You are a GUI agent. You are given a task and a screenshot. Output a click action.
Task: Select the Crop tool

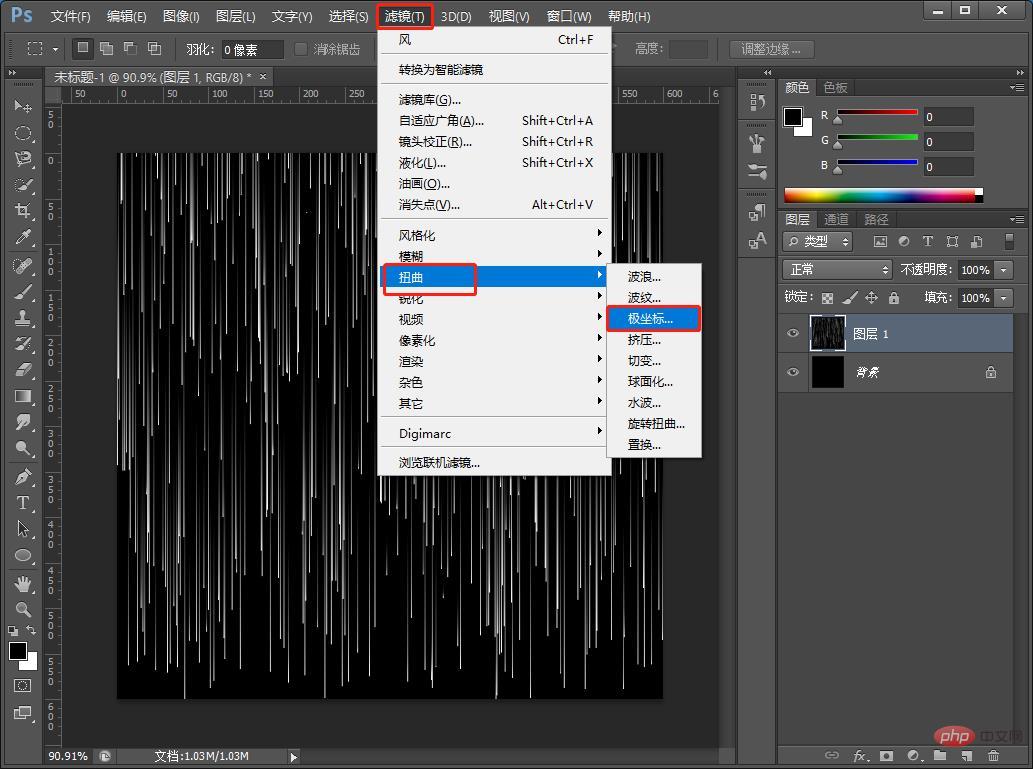click(23, 211)
